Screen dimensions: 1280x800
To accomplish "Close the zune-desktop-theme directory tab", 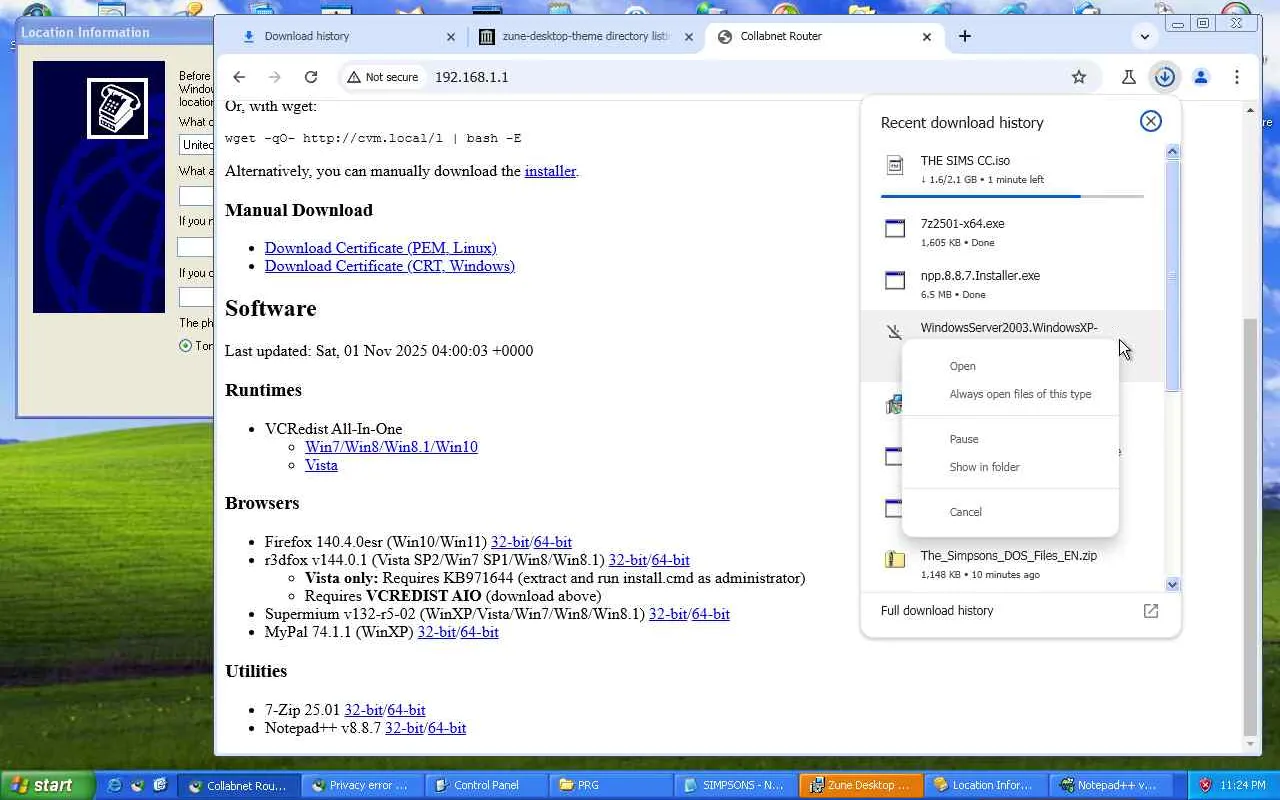I will tap(688, 37).
